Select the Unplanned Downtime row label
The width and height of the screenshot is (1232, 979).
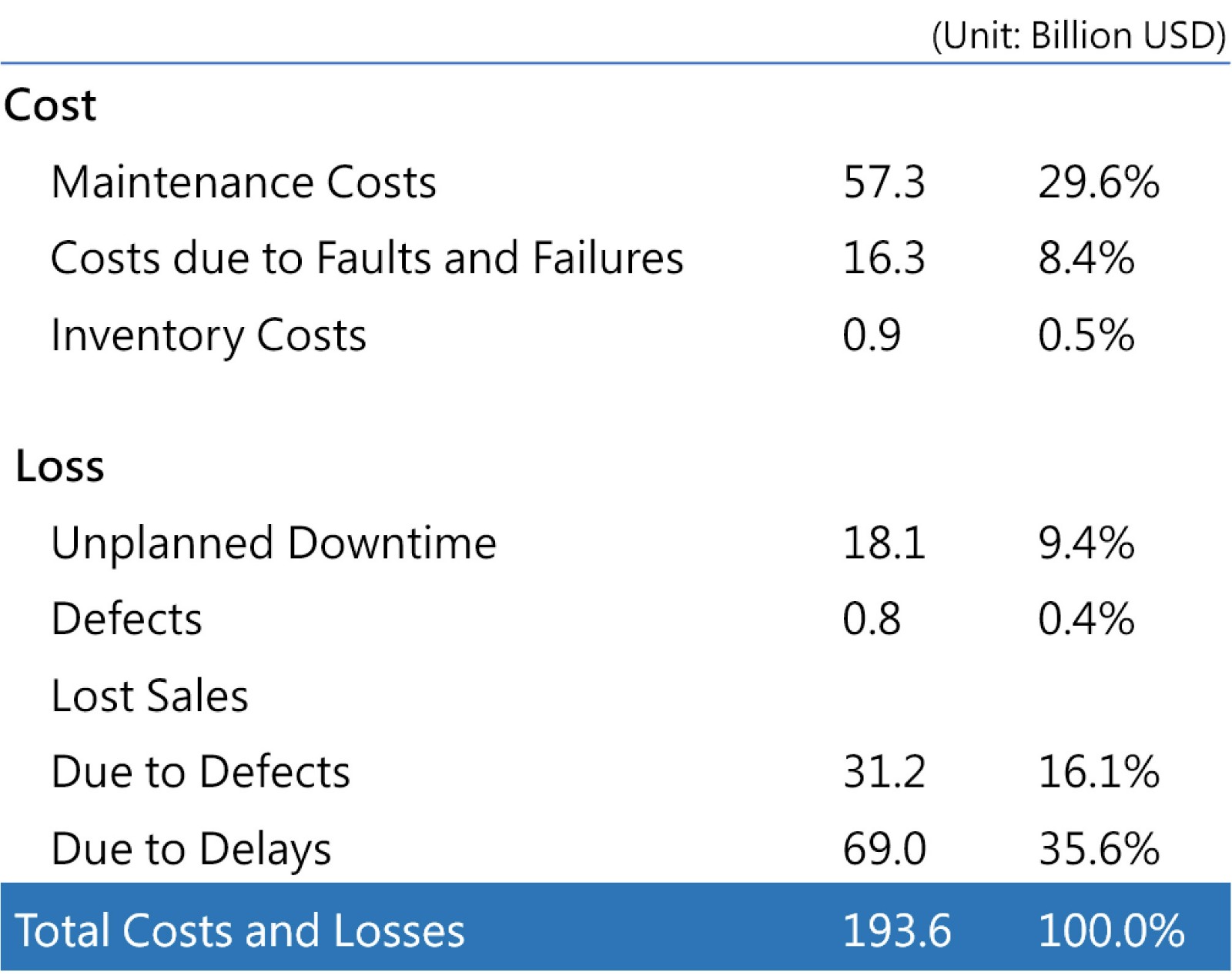[273, 543]
